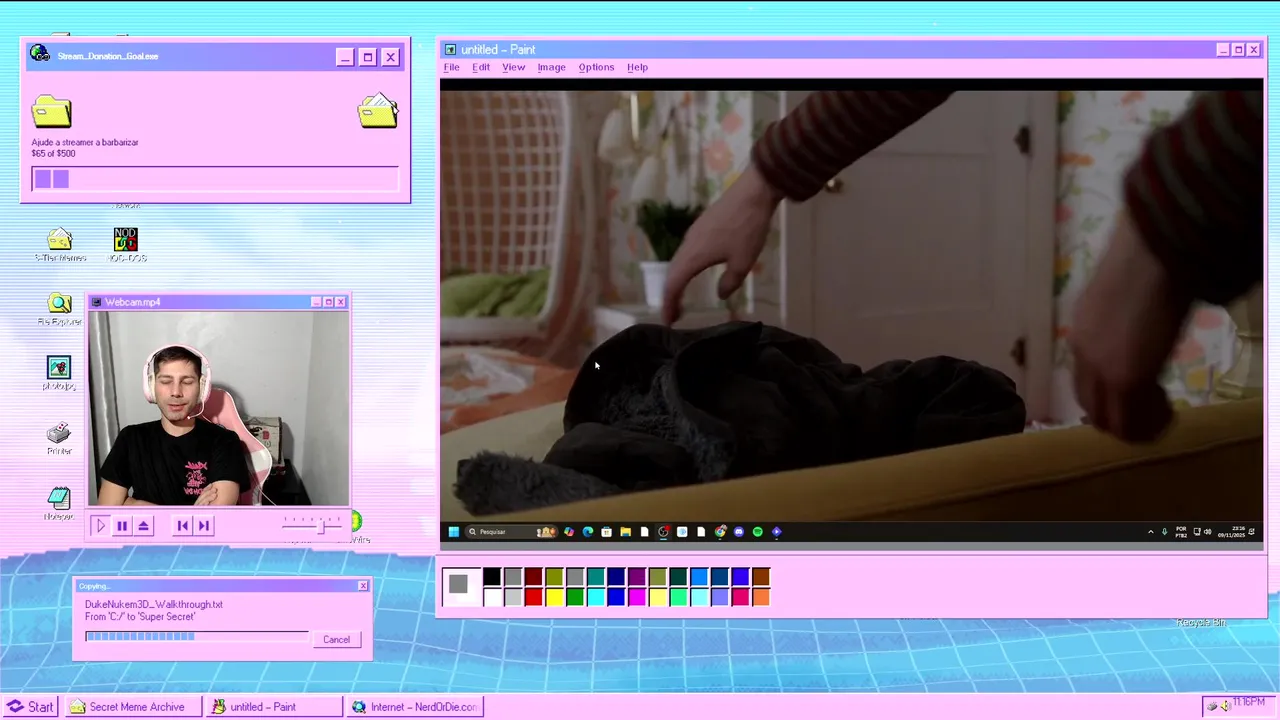Open the Help menu in Paint

tap(637, 67)
